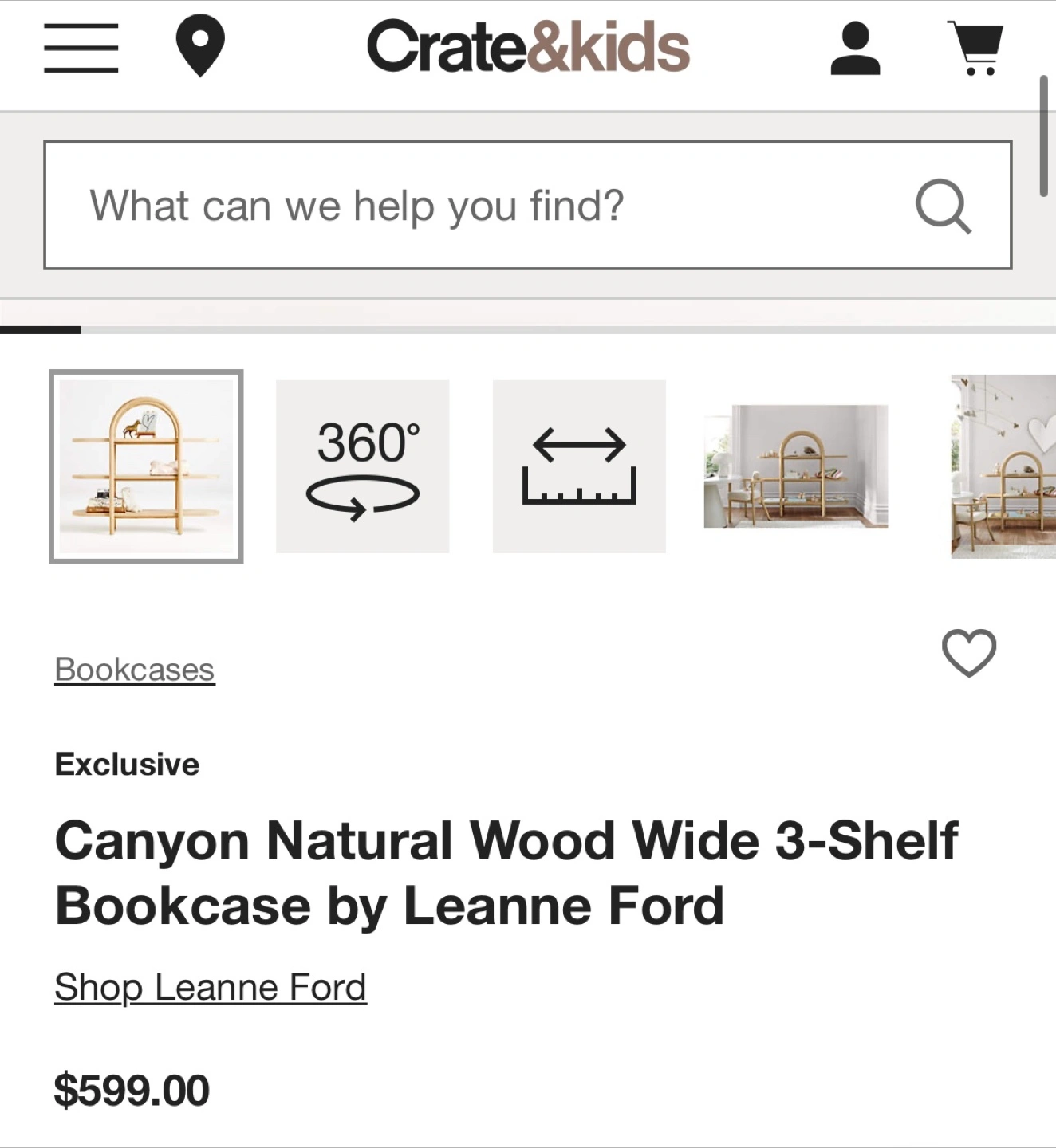Click the vertical page scrollbar

click(x=1043, y=136)
